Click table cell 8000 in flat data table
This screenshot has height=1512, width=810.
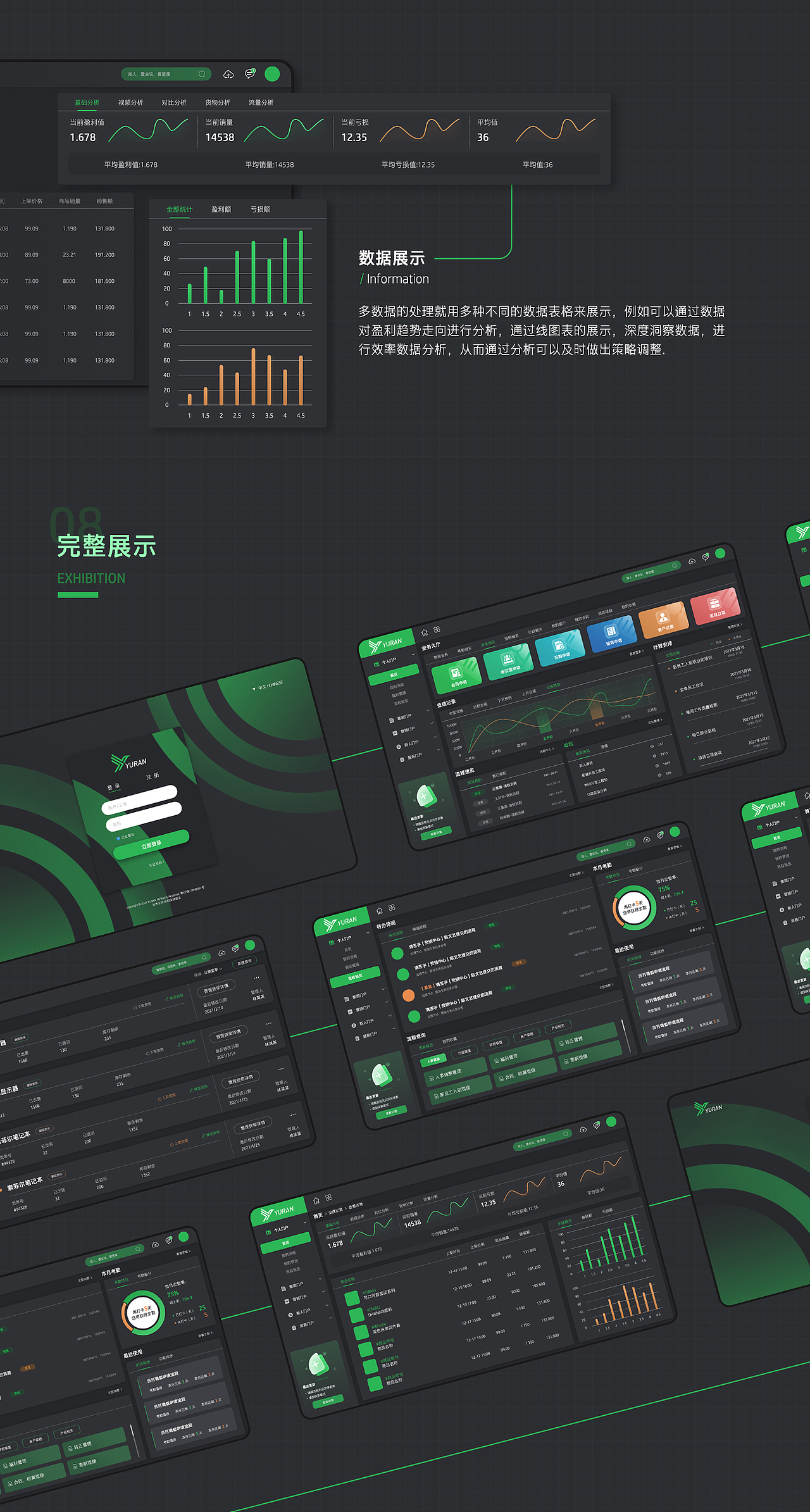tap(69, 281)
